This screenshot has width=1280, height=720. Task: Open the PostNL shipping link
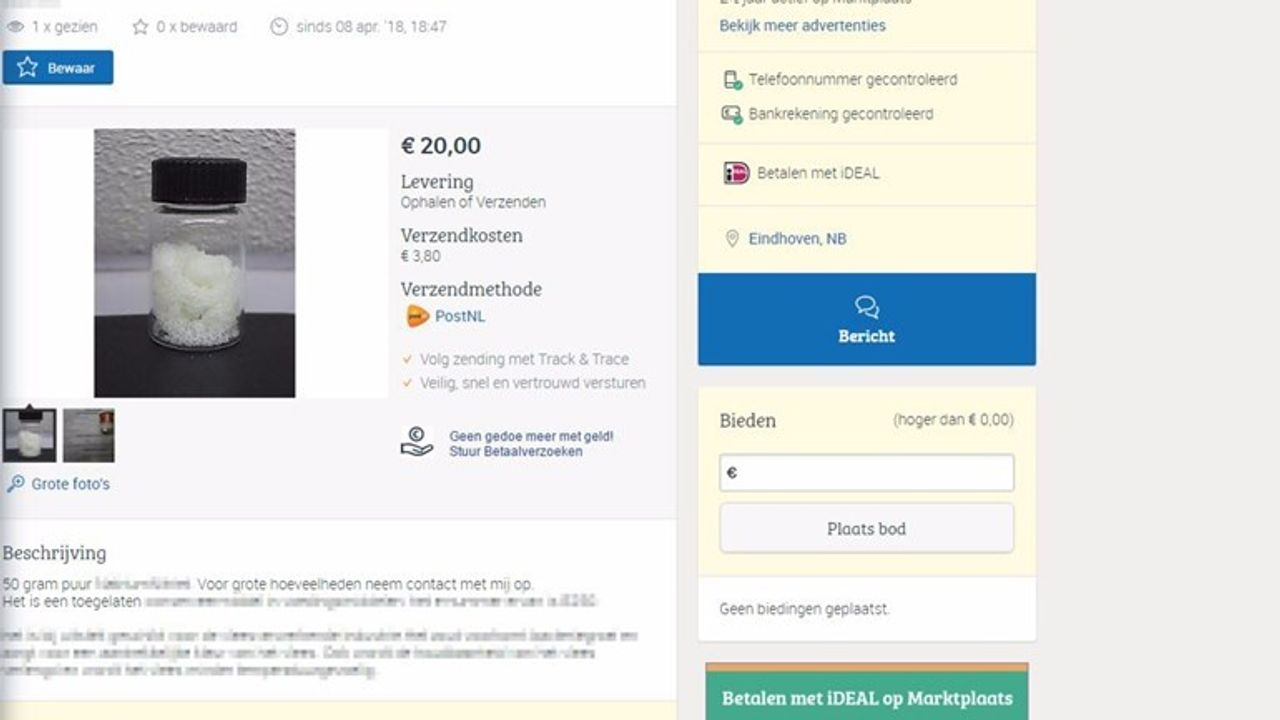coord(460,317)
